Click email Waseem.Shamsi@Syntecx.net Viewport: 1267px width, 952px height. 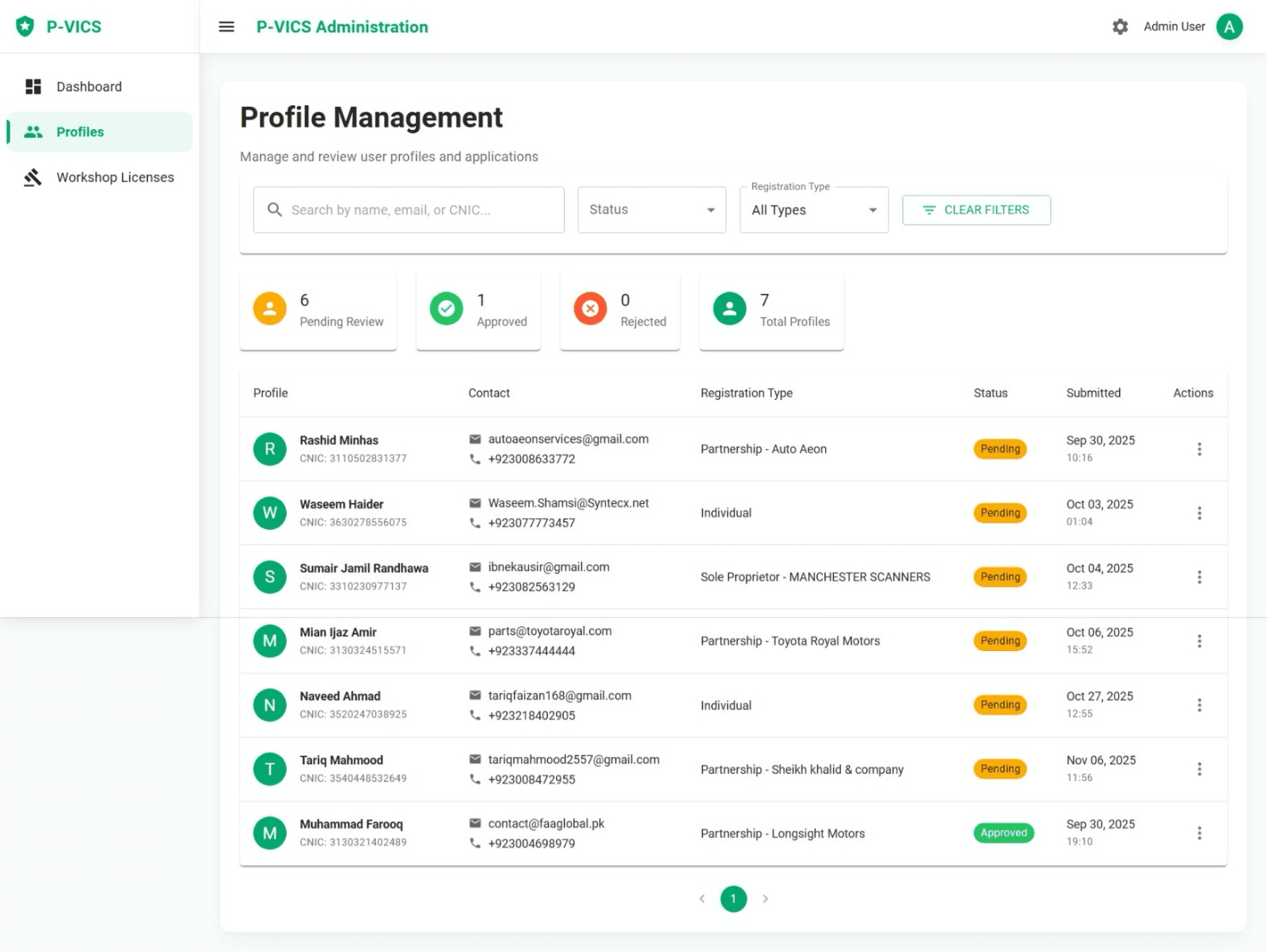tap(569, 503)
